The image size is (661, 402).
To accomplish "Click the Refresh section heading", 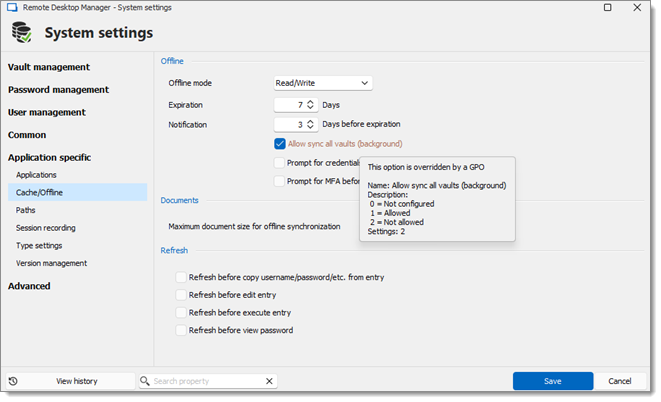I will click(174, 251).
